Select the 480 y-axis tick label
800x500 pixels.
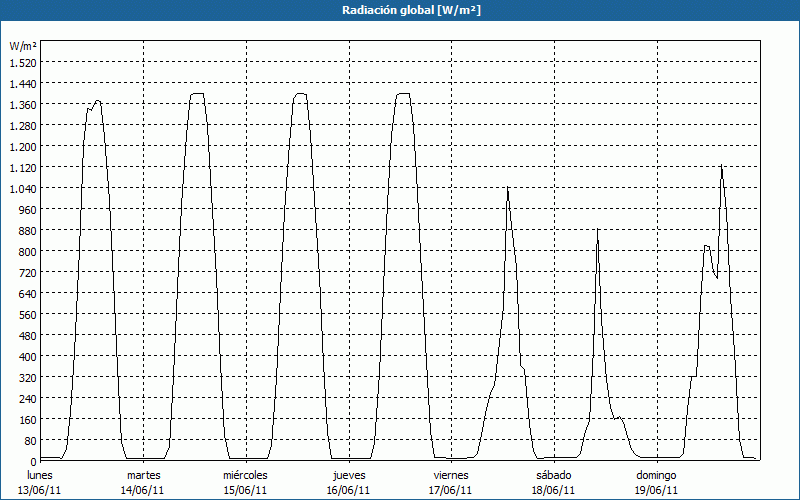pyautogui.click(x=26, y=335)
